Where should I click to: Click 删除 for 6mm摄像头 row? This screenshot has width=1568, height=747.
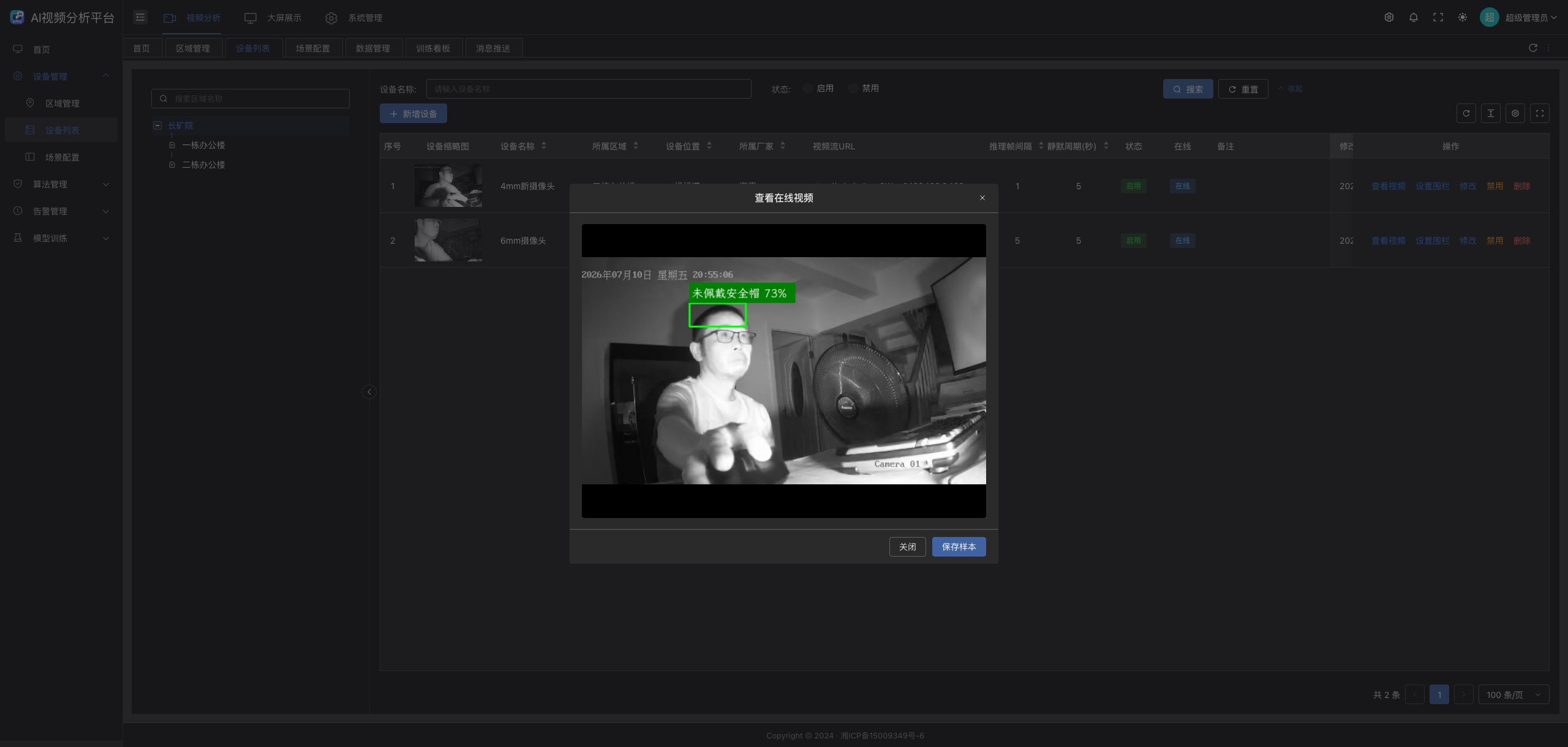click(1522, 241)
